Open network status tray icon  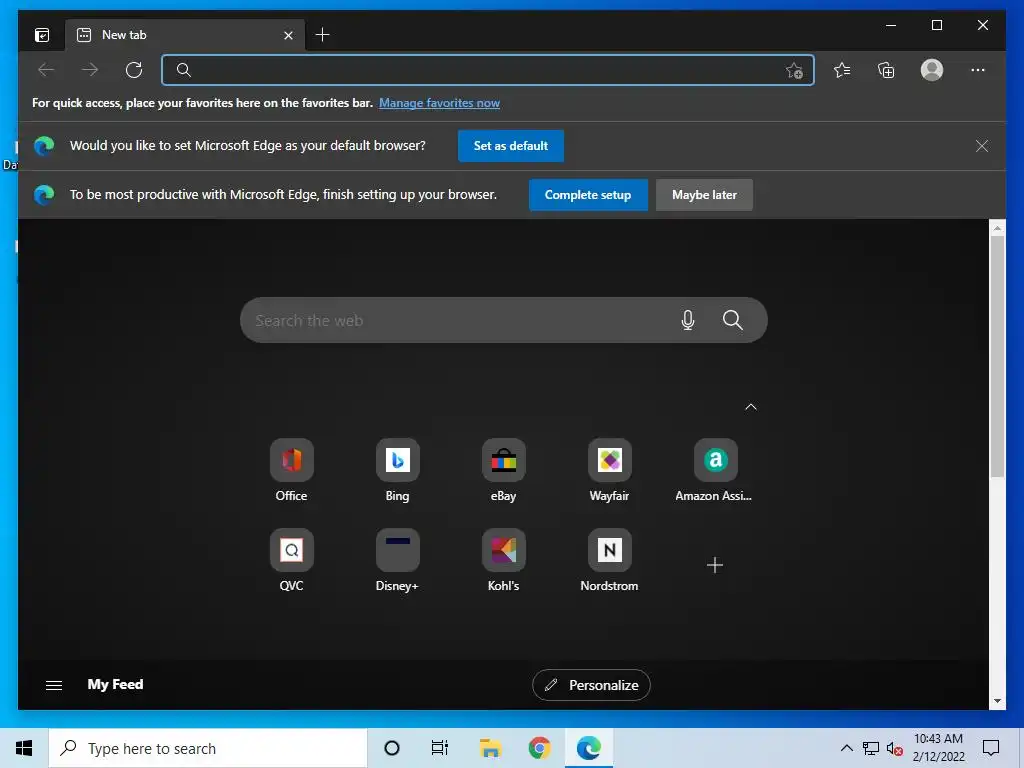[871, 748]
